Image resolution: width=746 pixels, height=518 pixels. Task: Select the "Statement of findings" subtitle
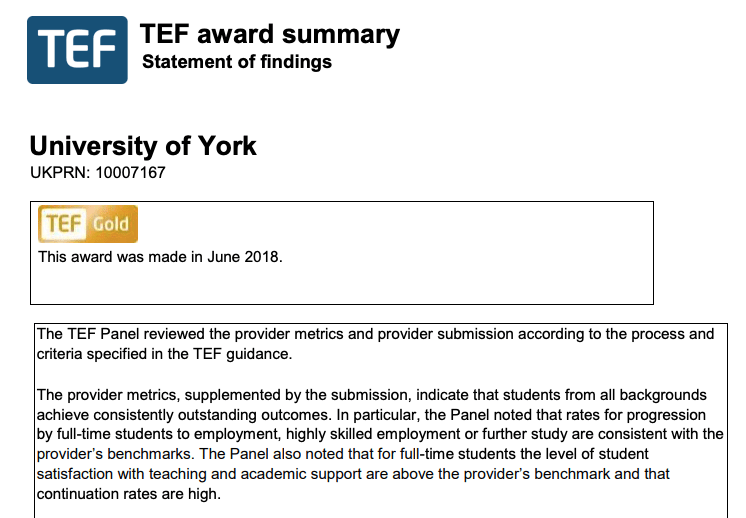click(x=237, y=63)
